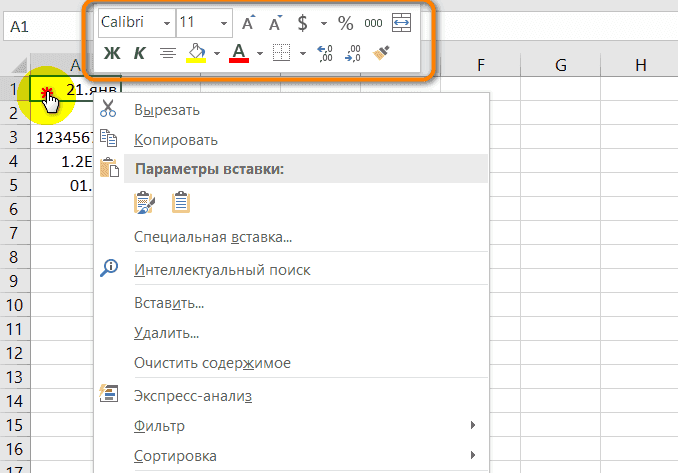Choose Копировать from the context menu
Viewport: 678px width, 473px height.
point(175,140)
